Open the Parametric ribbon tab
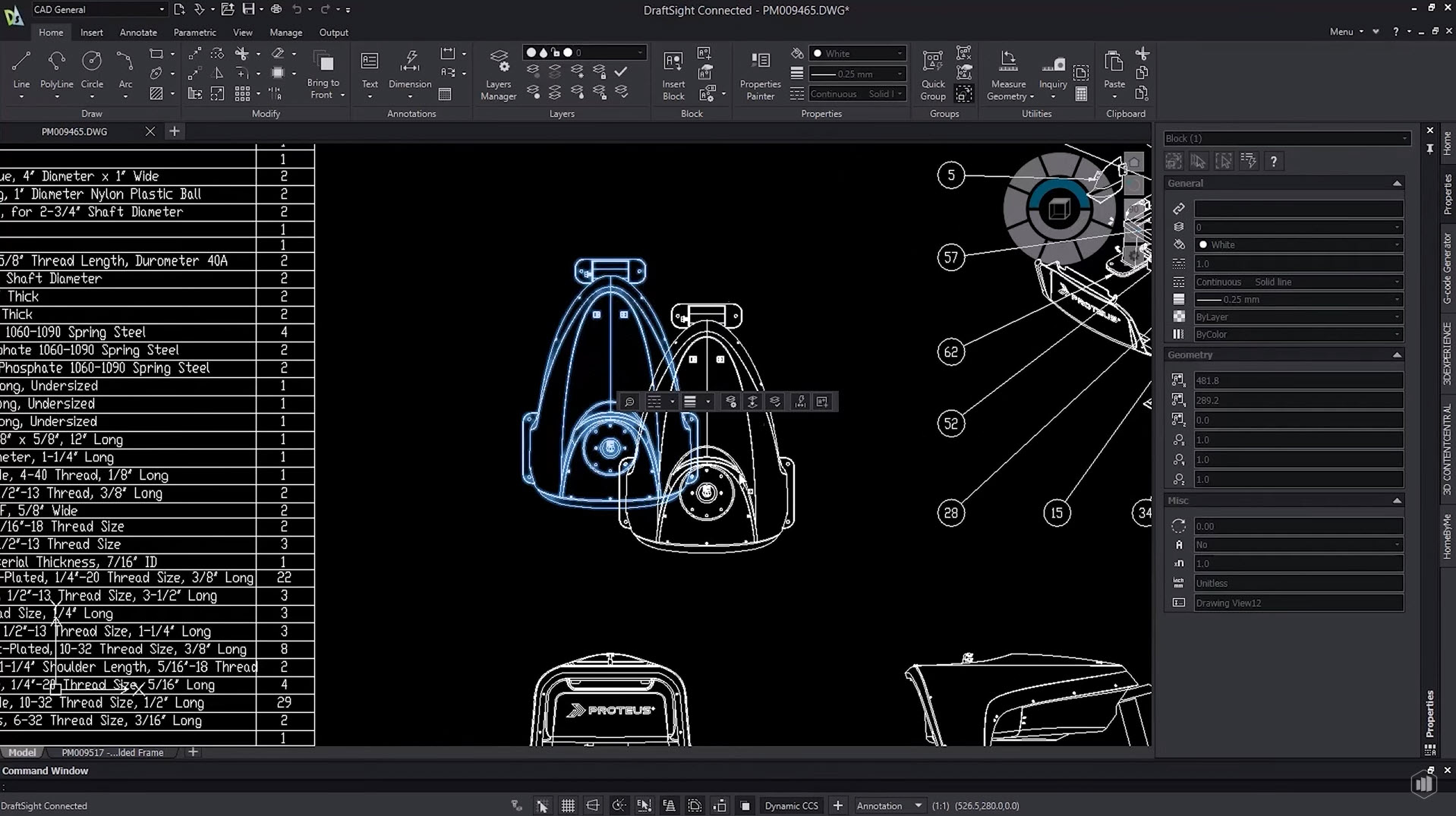Viewport: 1456px width, 816px height. (194, 33)
